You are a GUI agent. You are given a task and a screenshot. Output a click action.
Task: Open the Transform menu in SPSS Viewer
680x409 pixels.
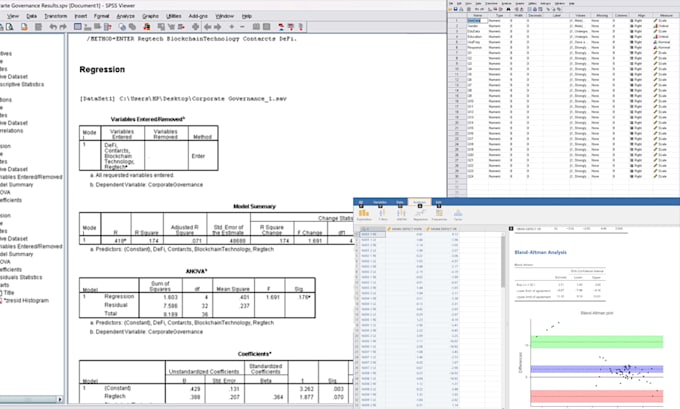tap(56, 16)
